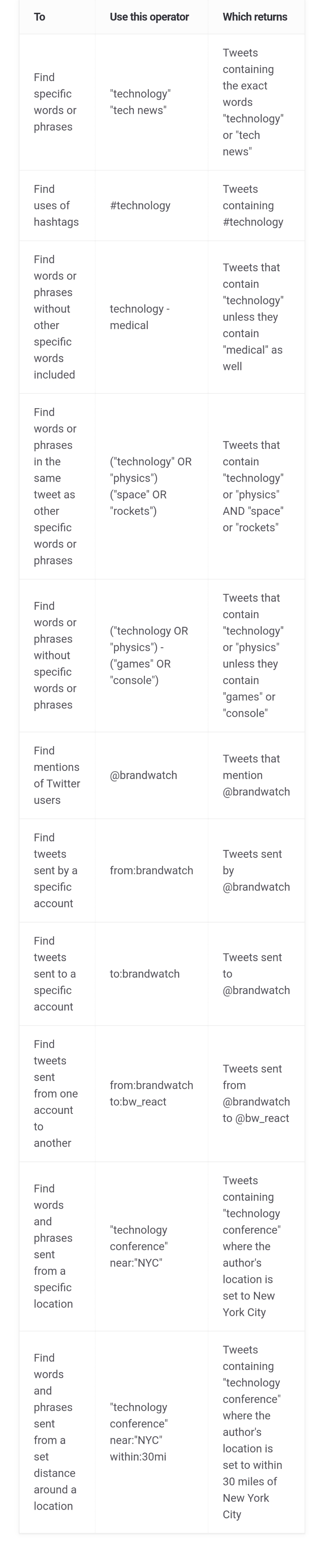
Task: Click the #technology operator text
Action: click(x=140, y=206)
